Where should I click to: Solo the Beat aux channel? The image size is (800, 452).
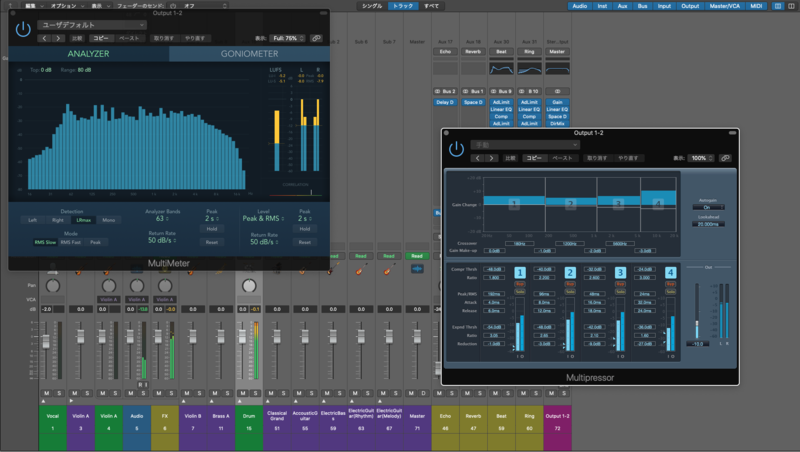coord(508,393)
